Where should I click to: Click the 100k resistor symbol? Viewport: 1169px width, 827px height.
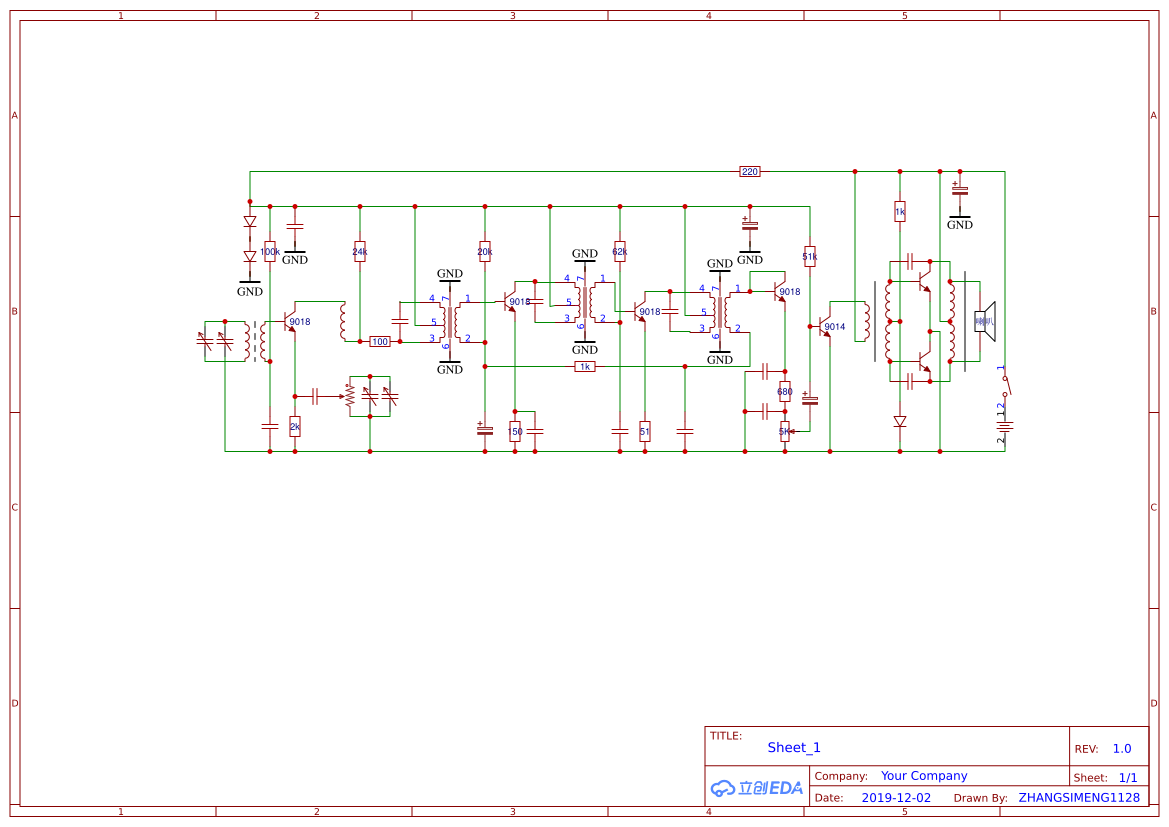tap(270, 251)
